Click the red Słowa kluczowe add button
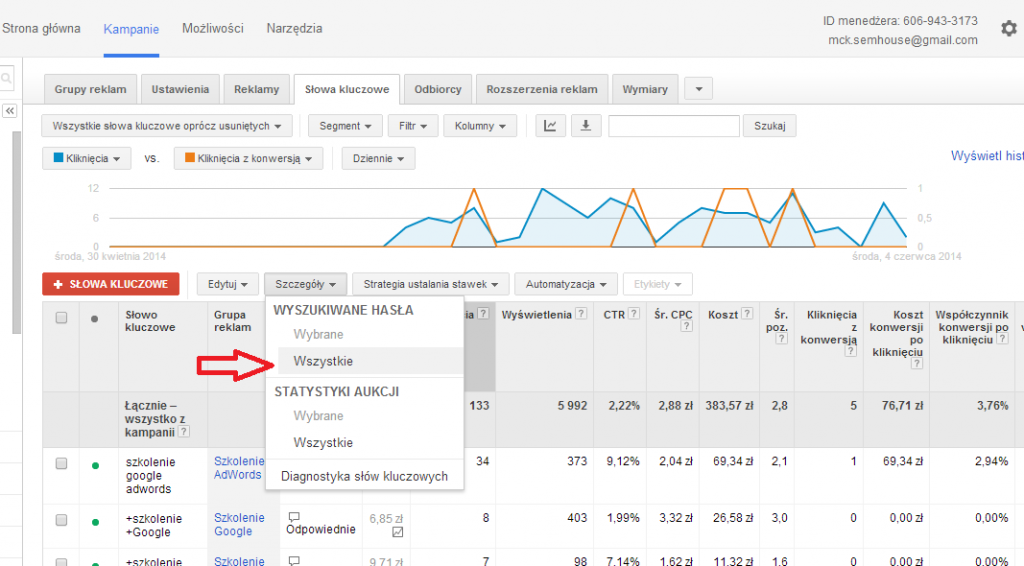The width and height of the screenshot is (1024, 566). (111, 284)
